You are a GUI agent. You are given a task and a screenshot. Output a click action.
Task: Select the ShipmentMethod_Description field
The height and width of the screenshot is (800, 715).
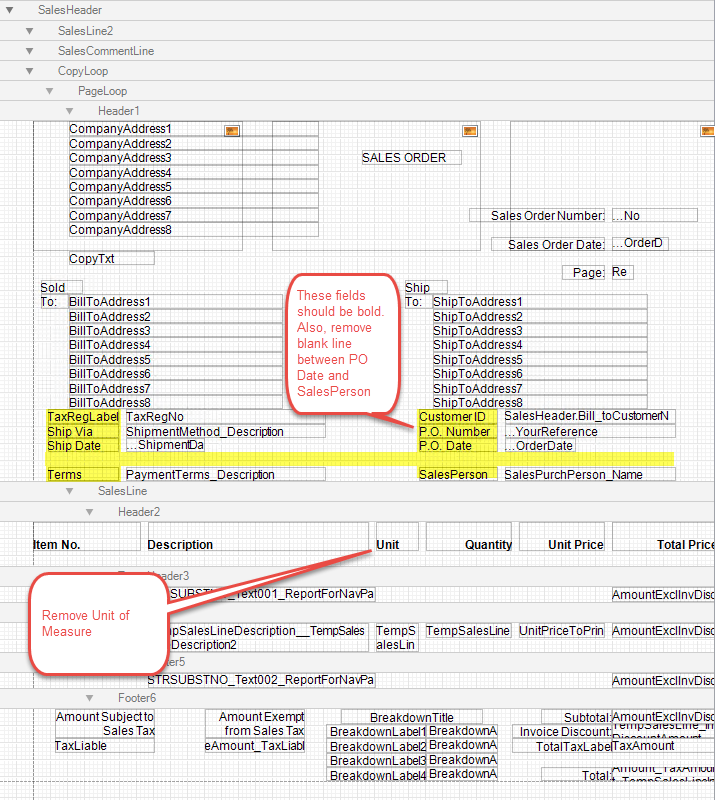pos(225,432)
